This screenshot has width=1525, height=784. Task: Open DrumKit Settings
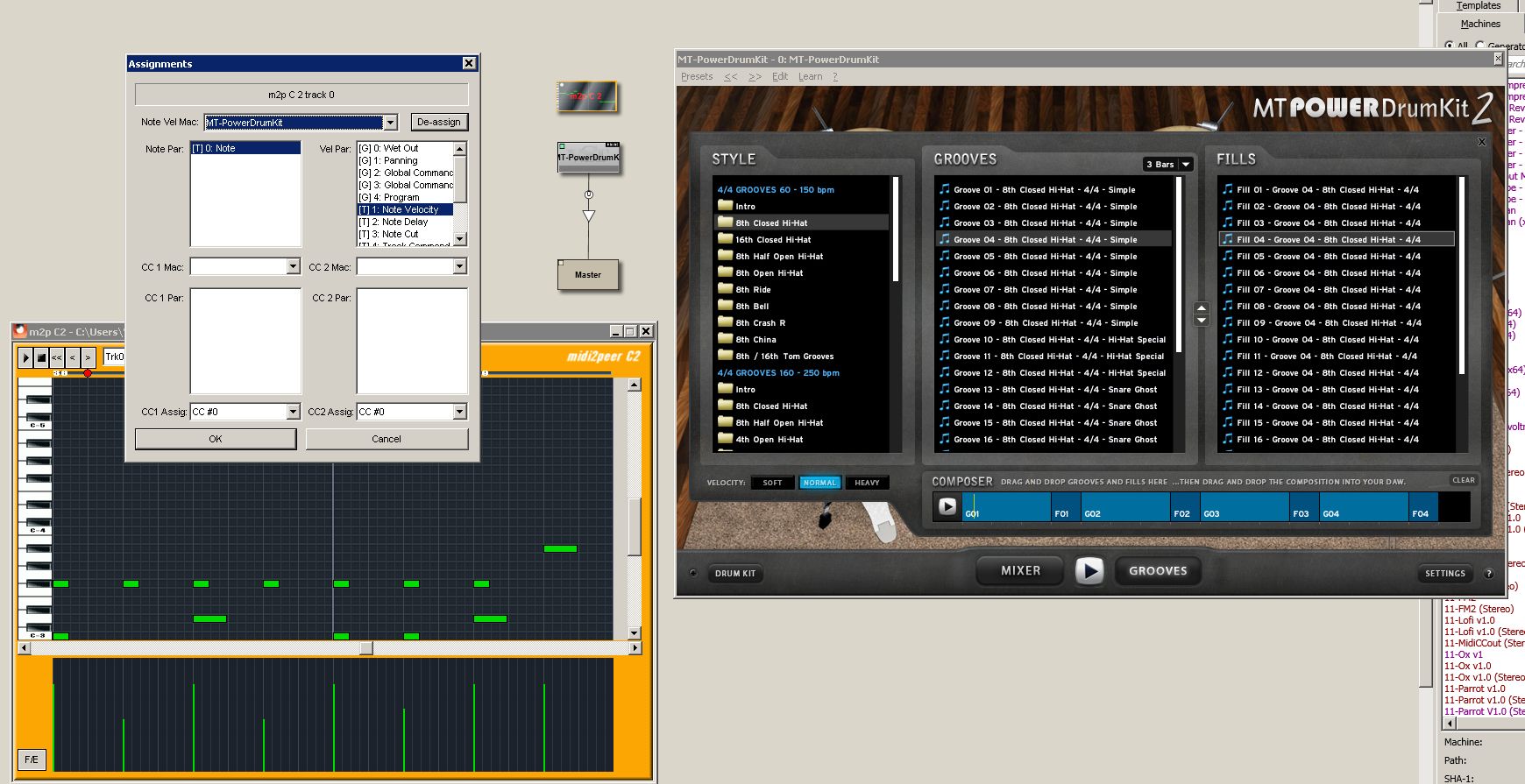tap(1444, 573)
